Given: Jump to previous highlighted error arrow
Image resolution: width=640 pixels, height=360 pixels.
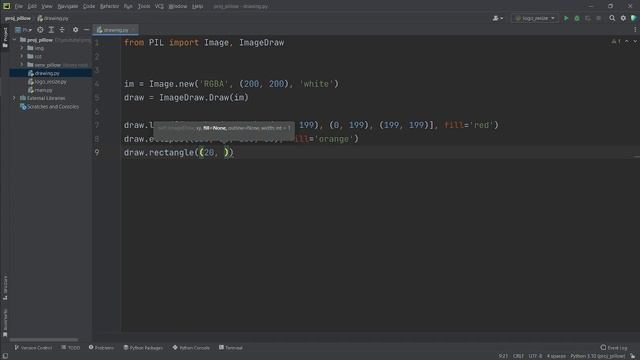Looking at the screenshot, I should (627, 41).
